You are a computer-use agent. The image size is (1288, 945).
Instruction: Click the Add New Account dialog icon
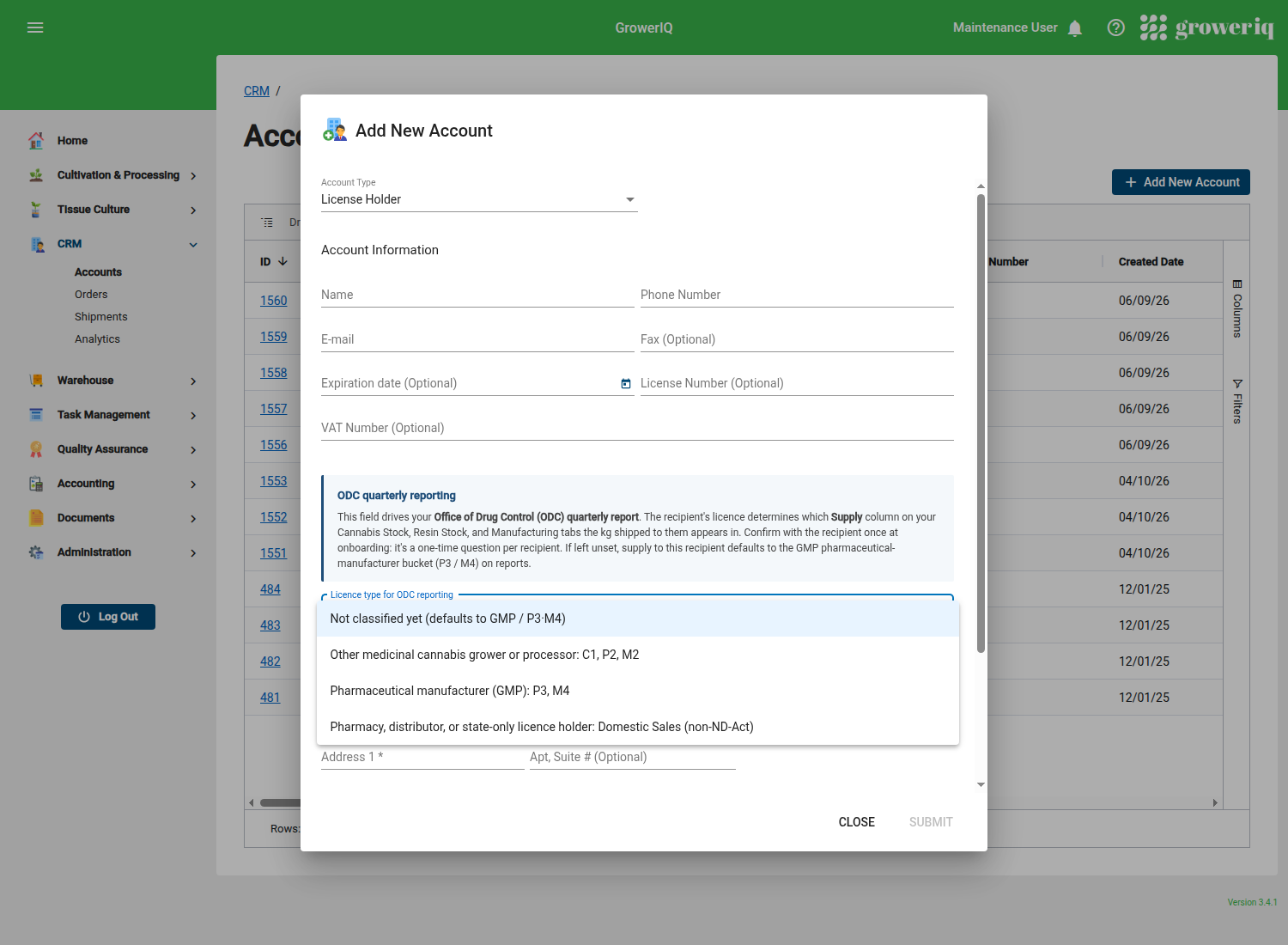[x=335, y=130]
